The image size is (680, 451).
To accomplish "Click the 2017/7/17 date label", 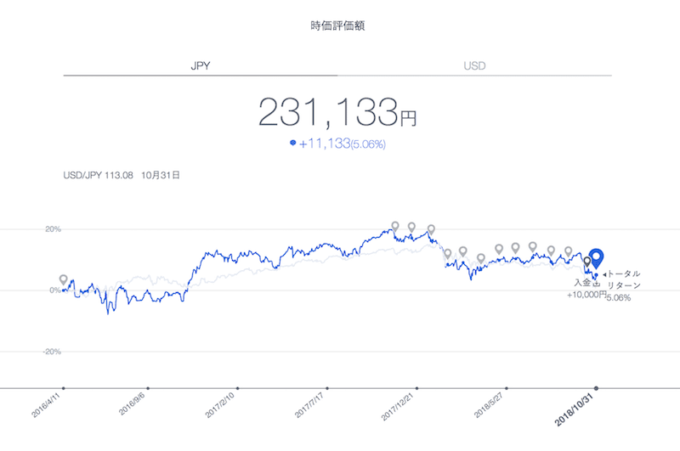I will [309, 405].
